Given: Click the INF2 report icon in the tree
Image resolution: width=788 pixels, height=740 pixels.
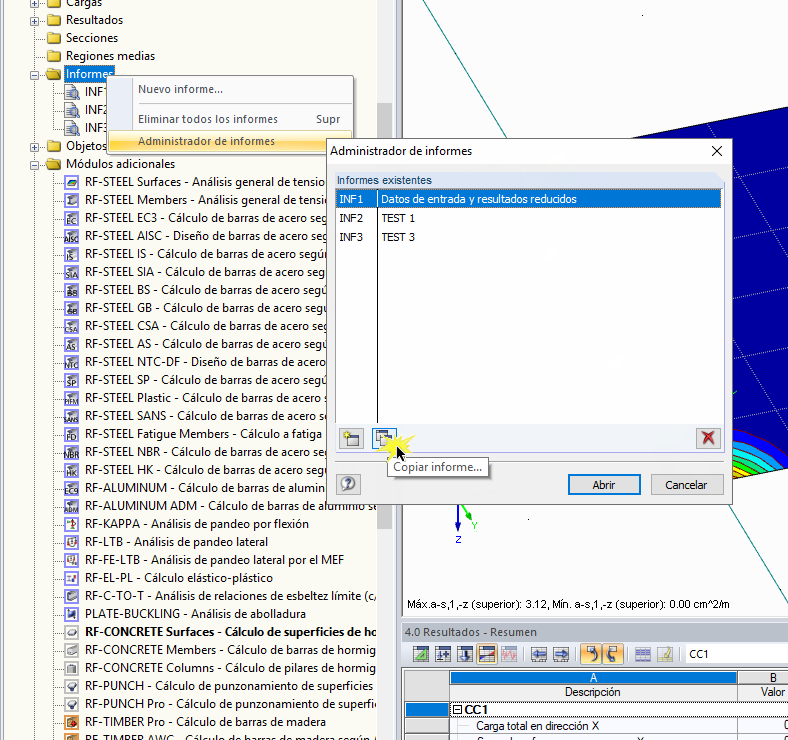Looking at the screenshot, I should click(72, 110).
